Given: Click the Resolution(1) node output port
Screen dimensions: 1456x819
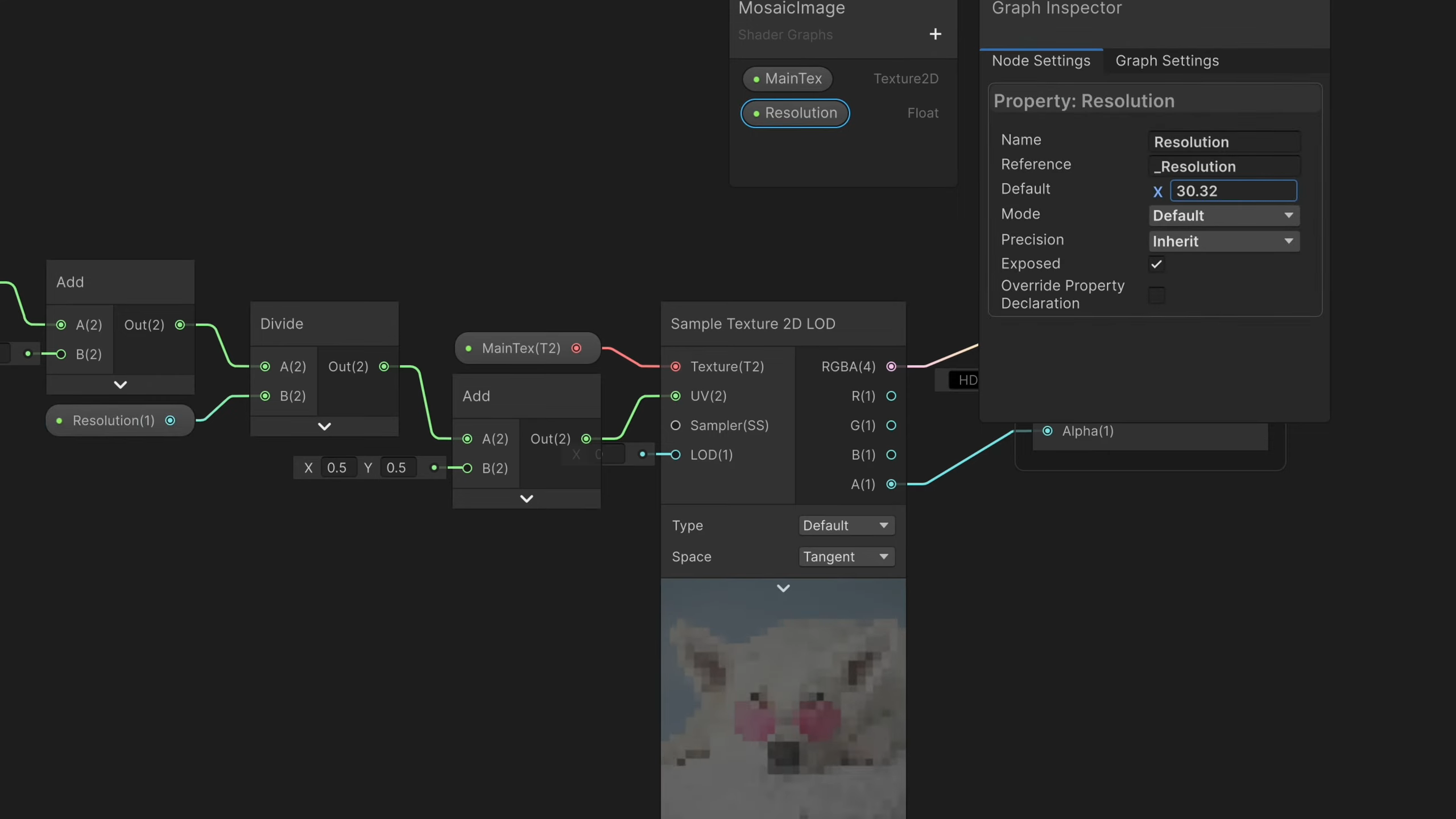Looking at the screenshot, I should point(170,421).
